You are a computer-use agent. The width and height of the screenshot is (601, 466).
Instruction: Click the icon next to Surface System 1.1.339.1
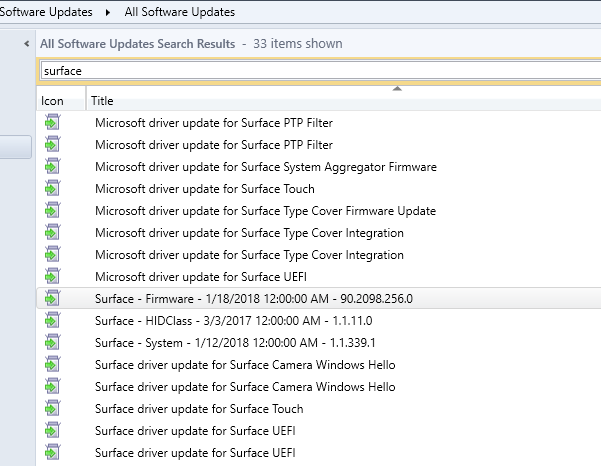(53, 342)
